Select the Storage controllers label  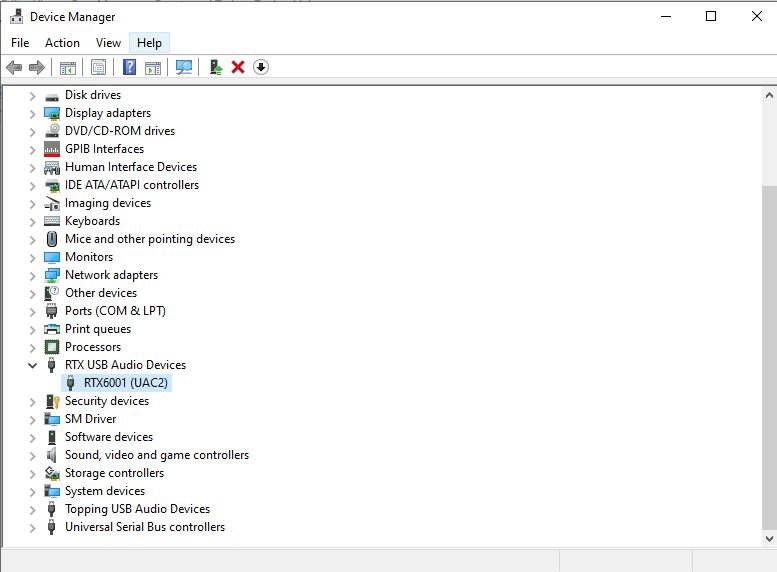[114, 473]
